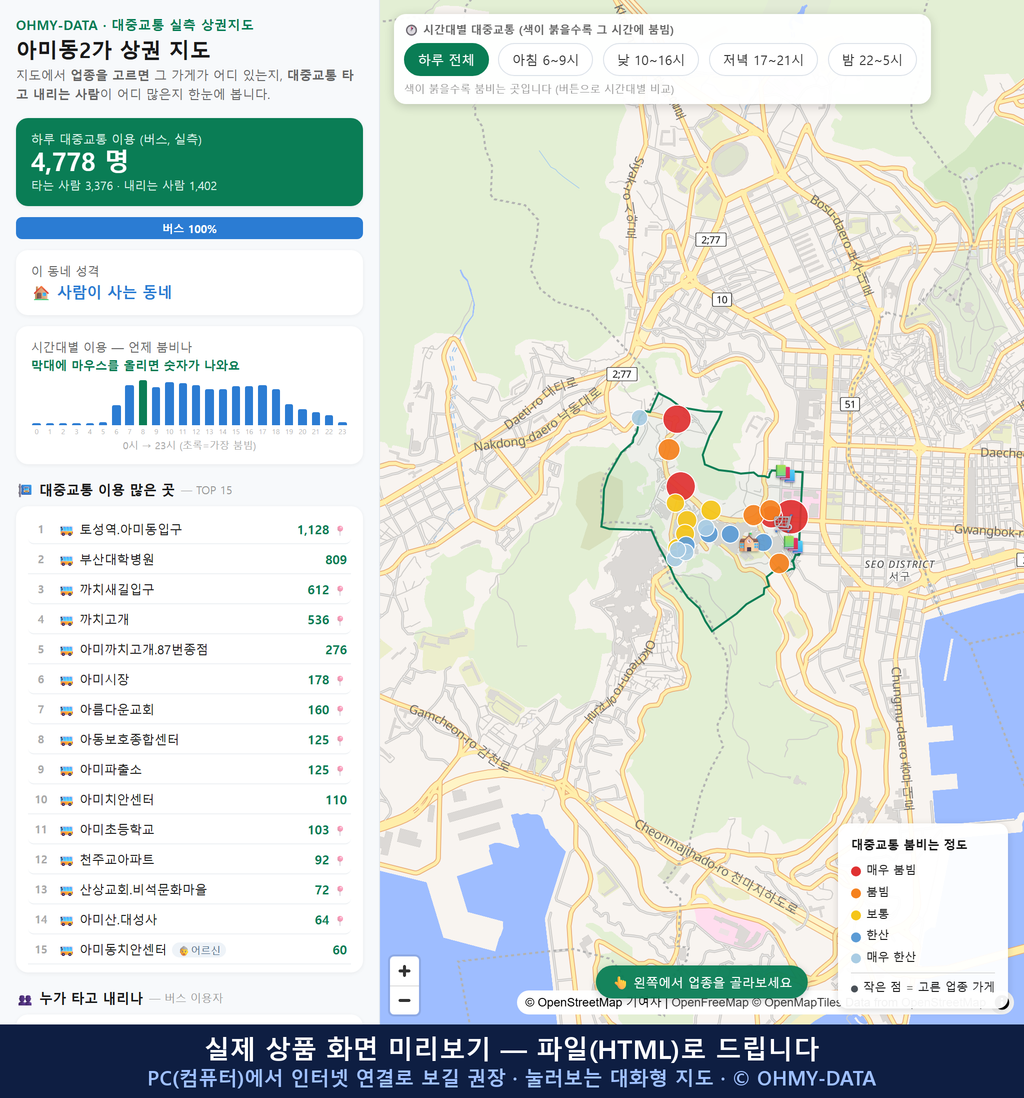This screenshot has height=1098, width=1024.
Task: Select the 밤 22~5시 time filter
Action: (x=872, y=60)
